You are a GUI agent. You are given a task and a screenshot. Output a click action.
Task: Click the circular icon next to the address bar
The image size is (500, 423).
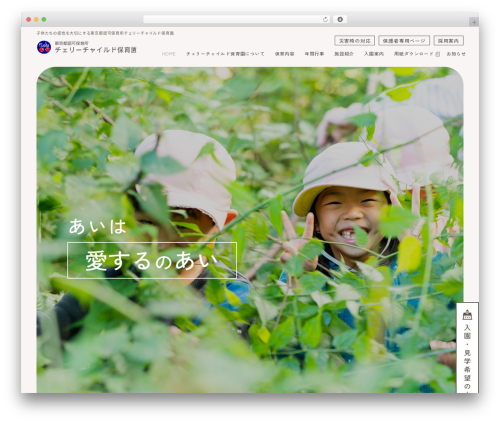click(340, 20)
